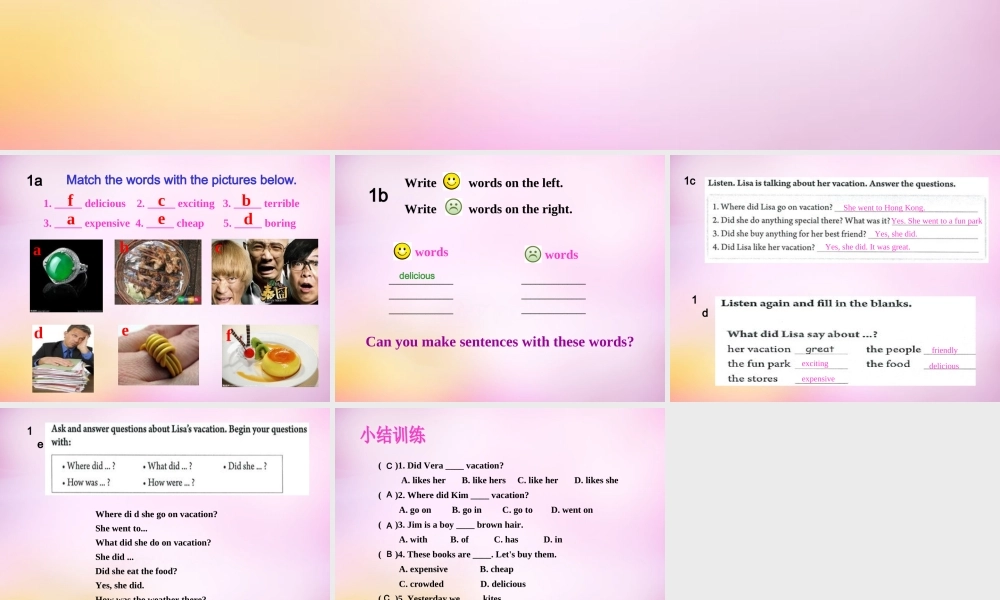Click the happy smiley beside the first "Write"
The height and width of the screenshot is (600, 1000).
(451, 182)
